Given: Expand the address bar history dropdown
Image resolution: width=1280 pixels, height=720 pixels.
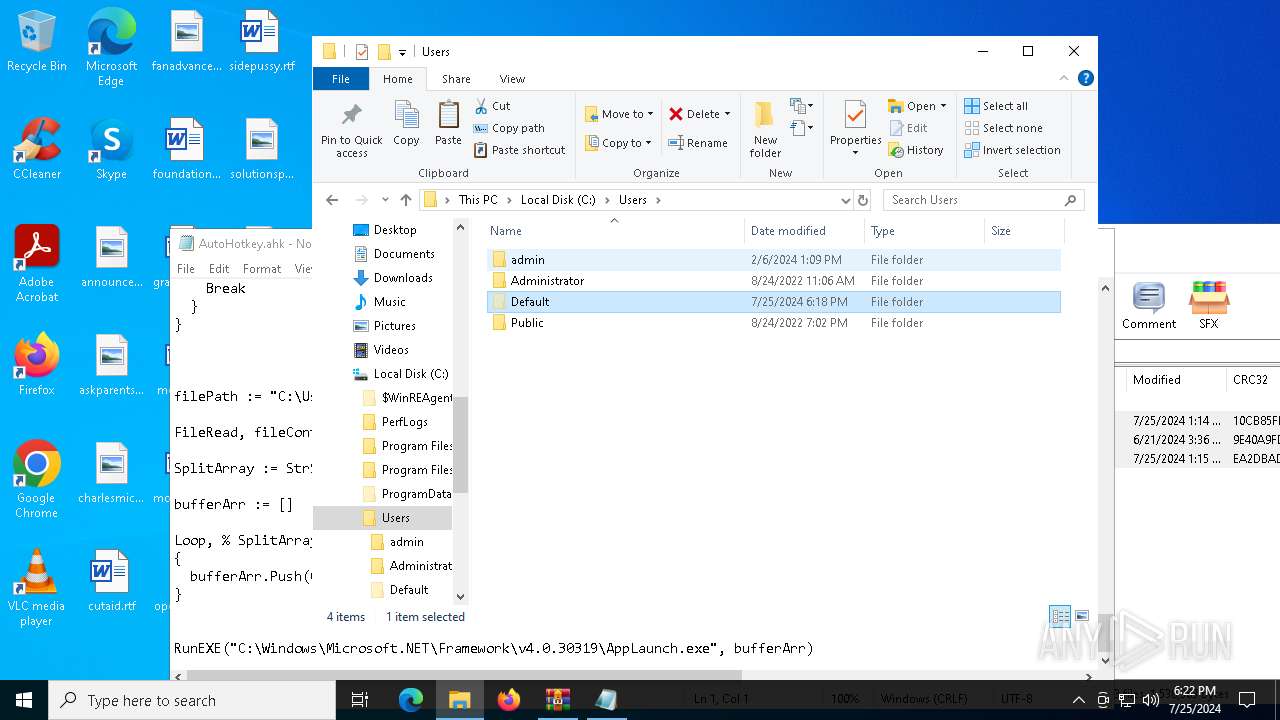Looking at the screenshot, I should (x=846, y=200).
